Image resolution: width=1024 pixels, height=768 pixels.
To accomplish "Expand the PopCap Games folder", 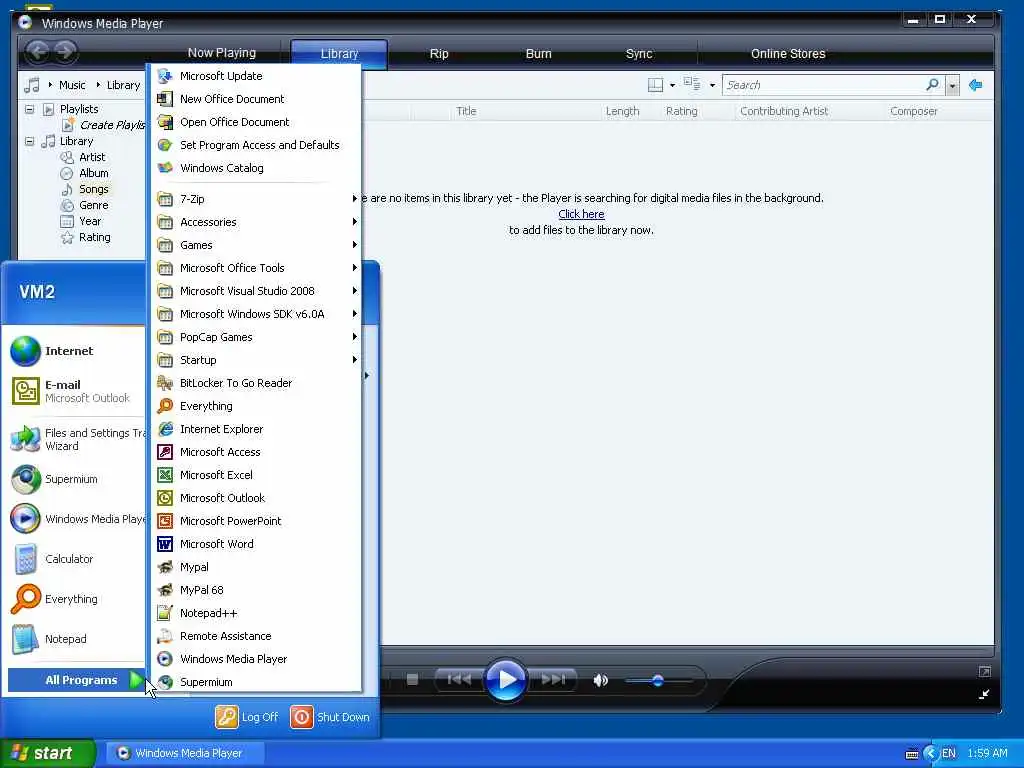I will coord(256,337).
